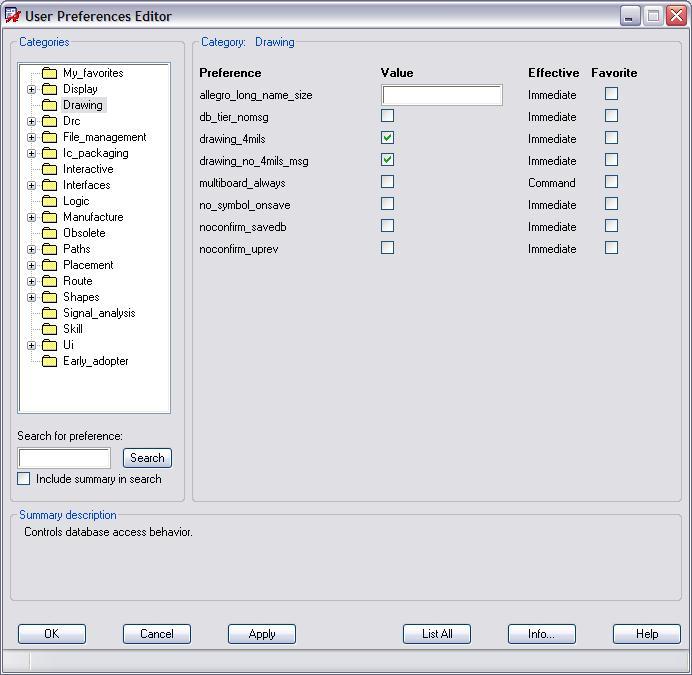Click the Obsolete folder icon
692x675 pixels.
click(49, 233)
